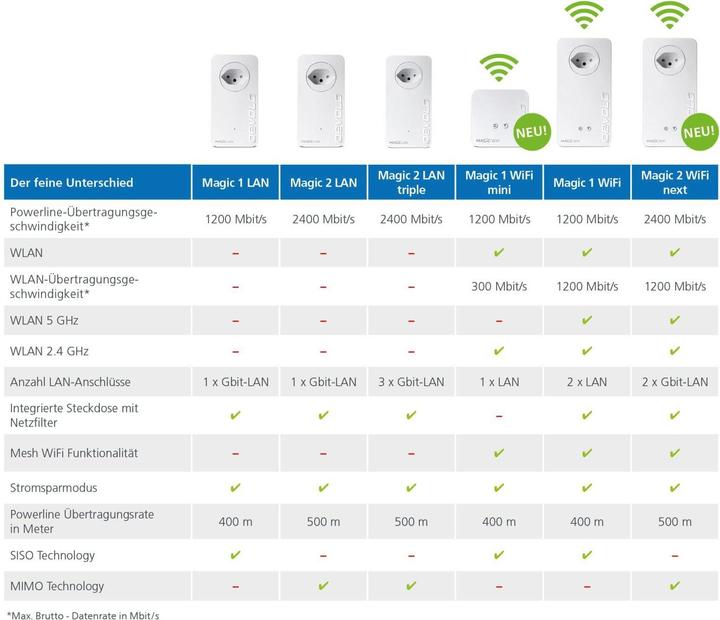Screen dimensions: 720x620
Task: Click the '3 x Gbit-LAN' cell
Action: [x=411, y=382]
